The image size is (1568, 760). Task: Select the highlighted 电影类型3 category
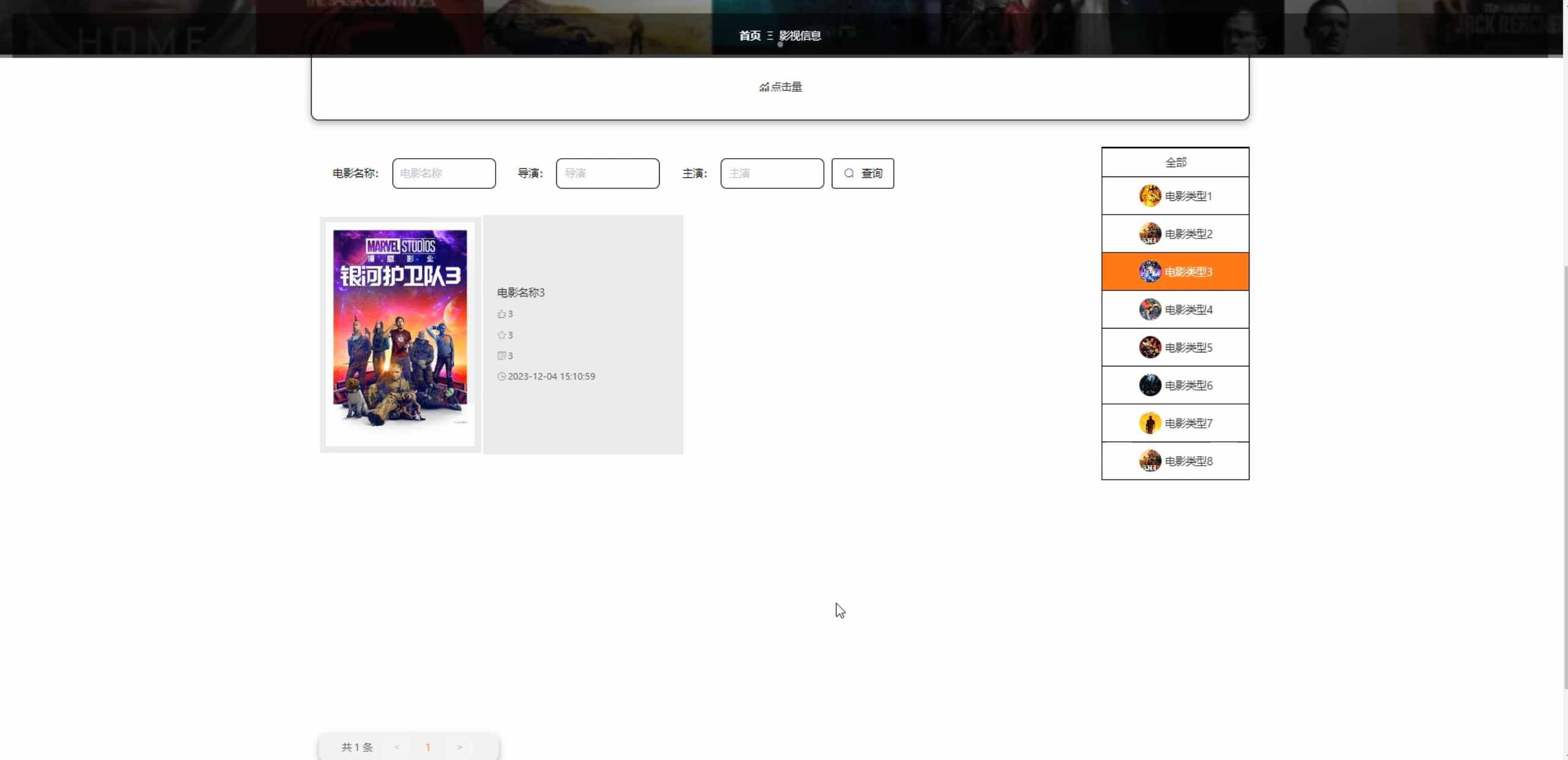[1175, 272]
